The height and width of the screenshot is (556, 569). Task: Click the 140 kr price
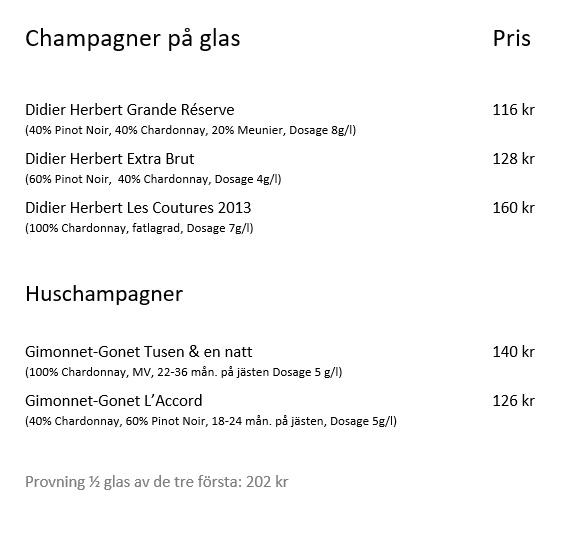(x=513, y=352)
